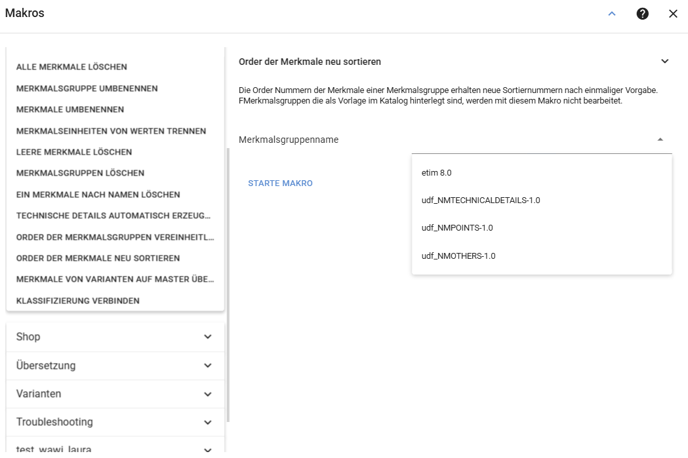The width and height of the screenshot is (688, 458).
Task: Expand the Übersetzung section chevron
Action: click(x=208, y=365)
